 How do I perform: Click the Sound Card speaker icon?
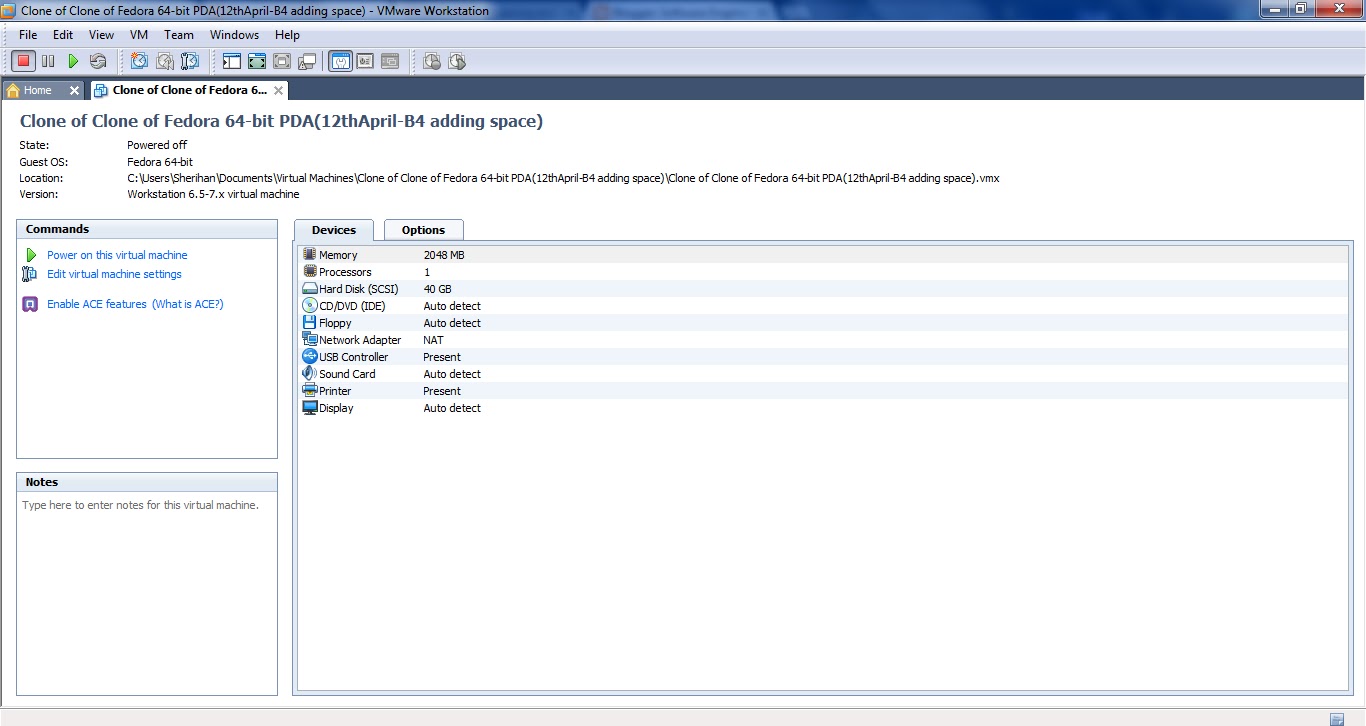tap(310, 374)
